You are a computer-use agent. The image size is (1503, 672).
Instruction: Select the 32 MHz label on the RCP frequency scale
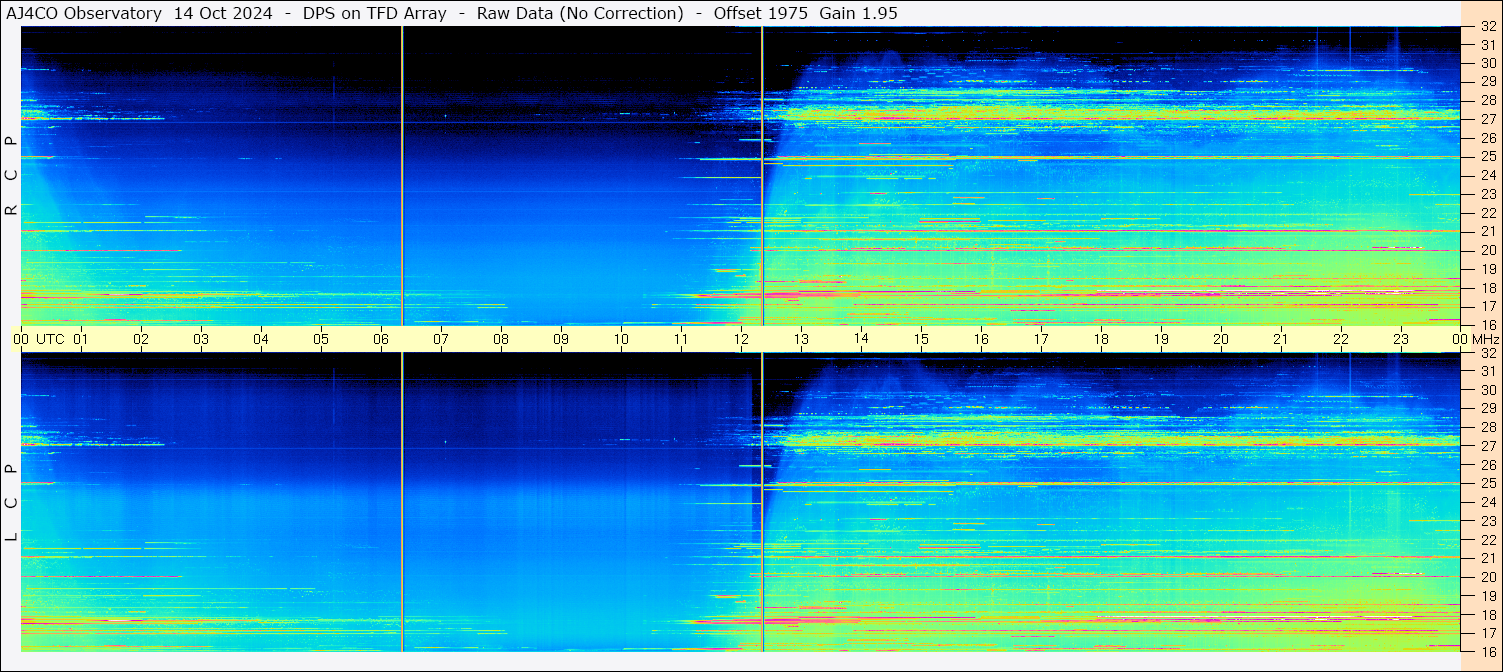pos(1487,27)
